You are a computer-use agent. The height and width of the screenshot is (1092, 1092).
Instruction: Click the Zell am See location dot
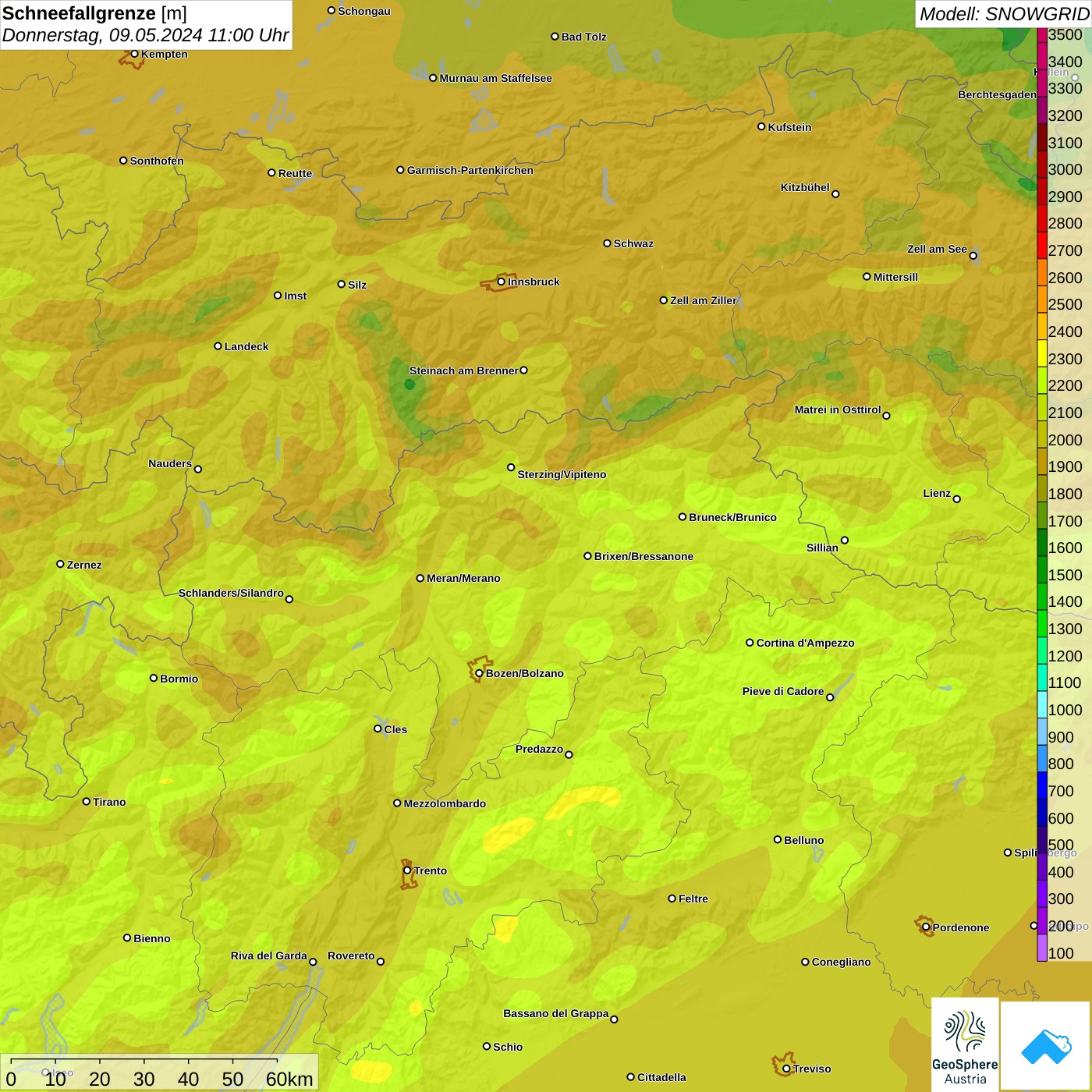click(x=973, y=255)
